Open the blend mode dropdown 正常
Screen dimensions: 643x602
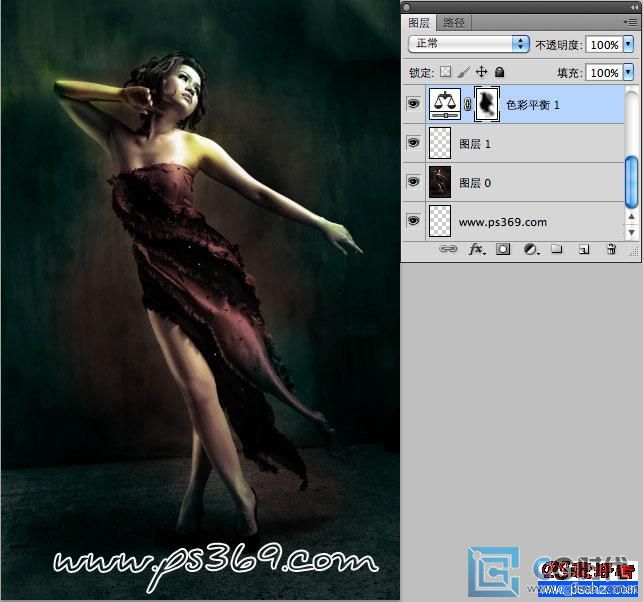[x=468, y=43]
